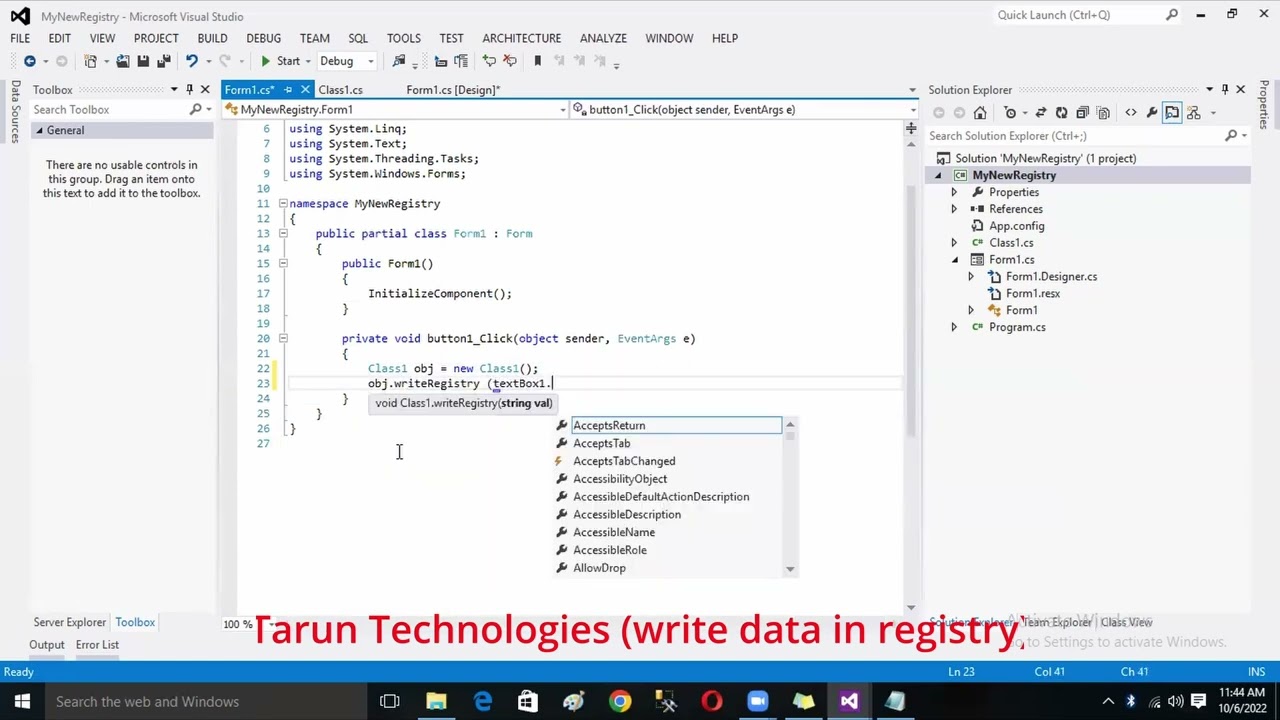The image size is (1280, 720).
Task: Open the ARCHITECTURE menu
Action: pyautogui.click(x=522, y=38)
